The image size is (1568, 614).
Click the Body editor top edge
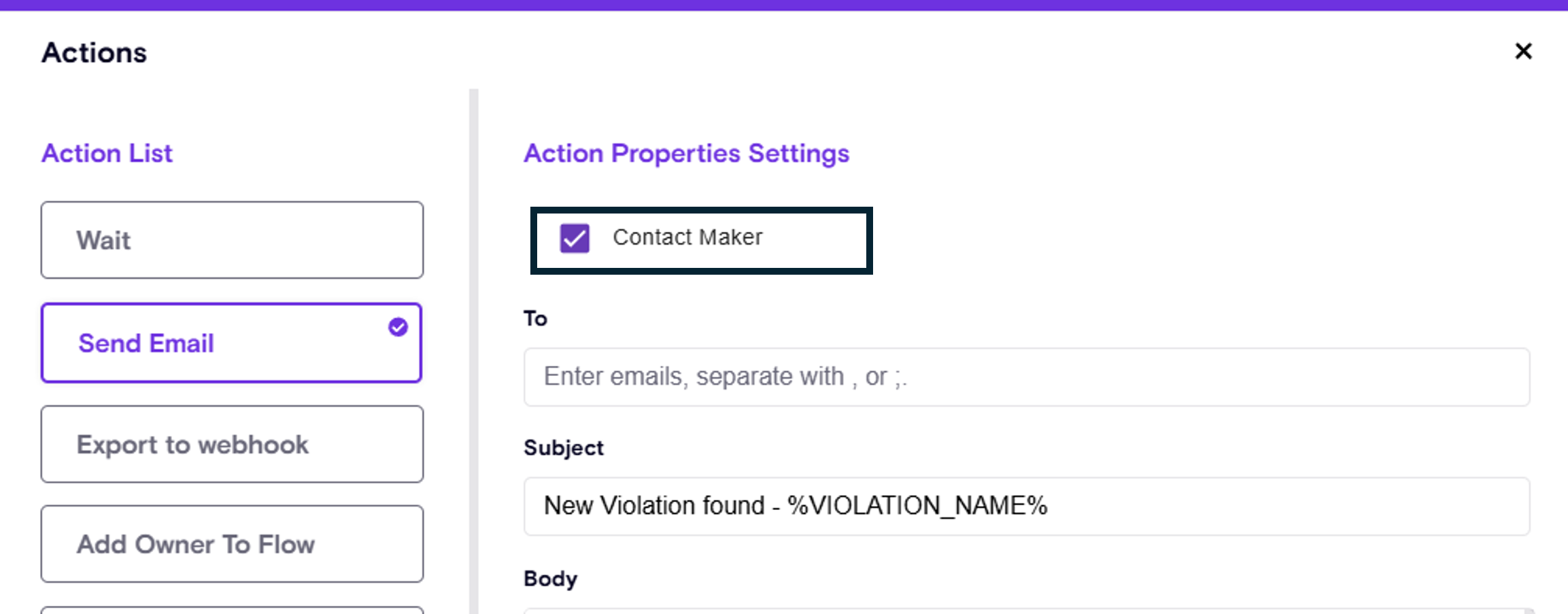tap(1026, 611)
